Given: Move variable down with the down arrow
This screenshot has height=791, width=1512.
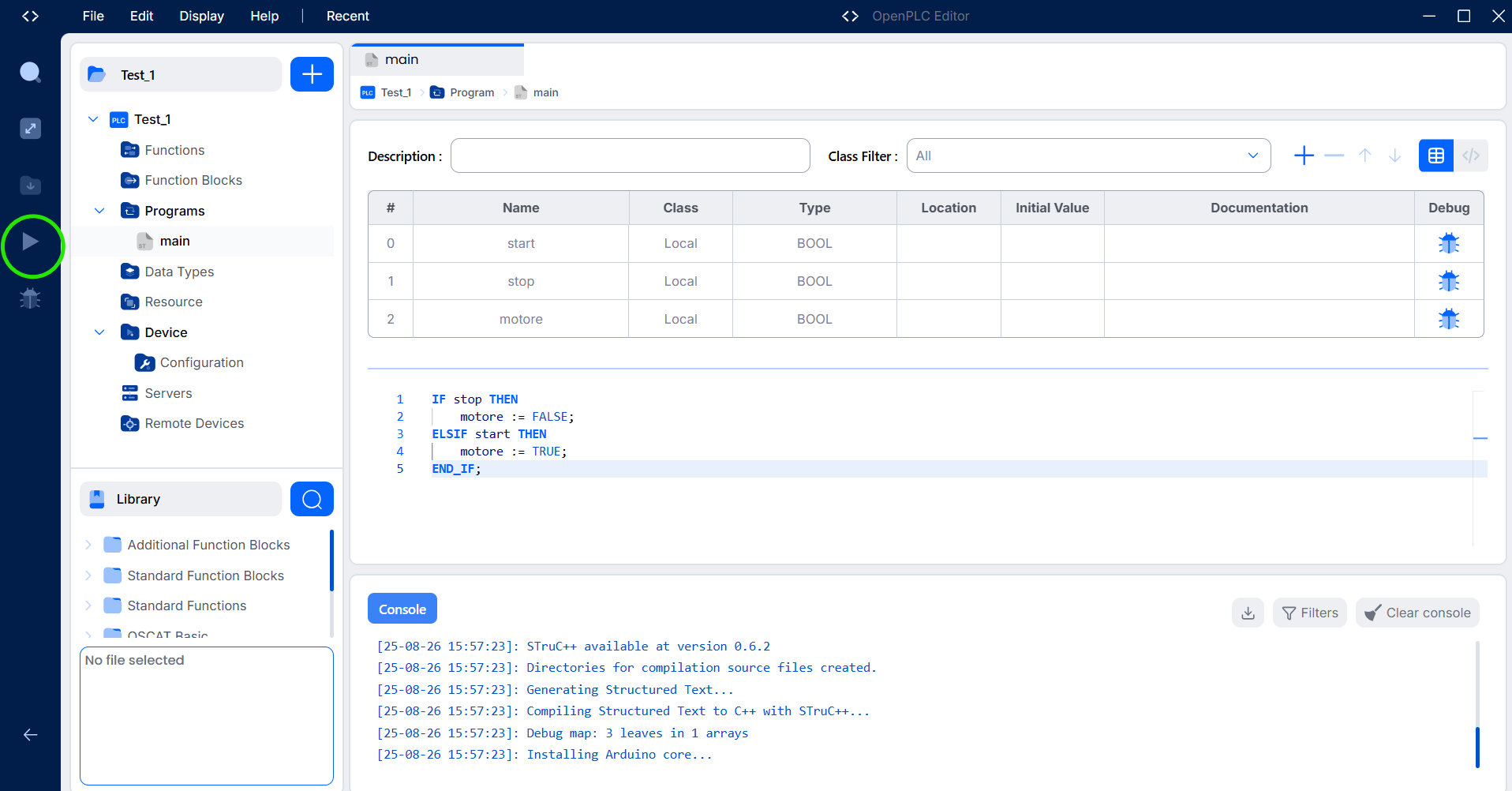Looking at the screenshot, I should (1395, 156).
